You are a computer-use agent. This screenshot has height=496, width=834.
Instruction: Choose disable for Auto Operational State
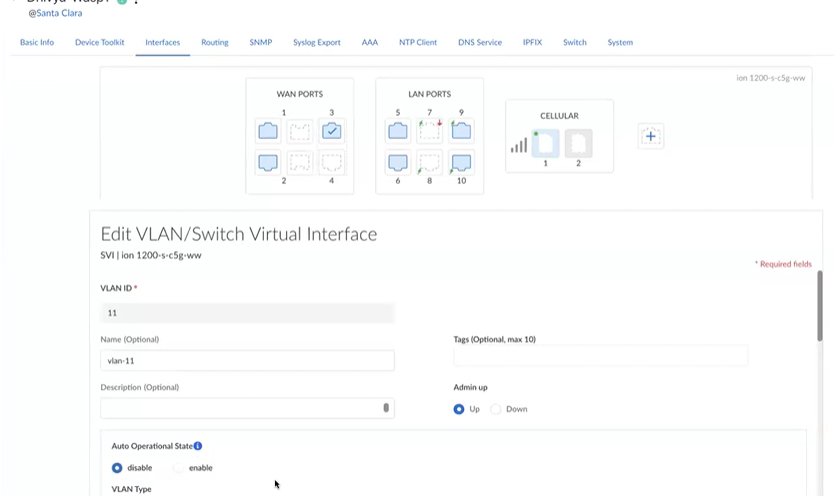(117, 468)
